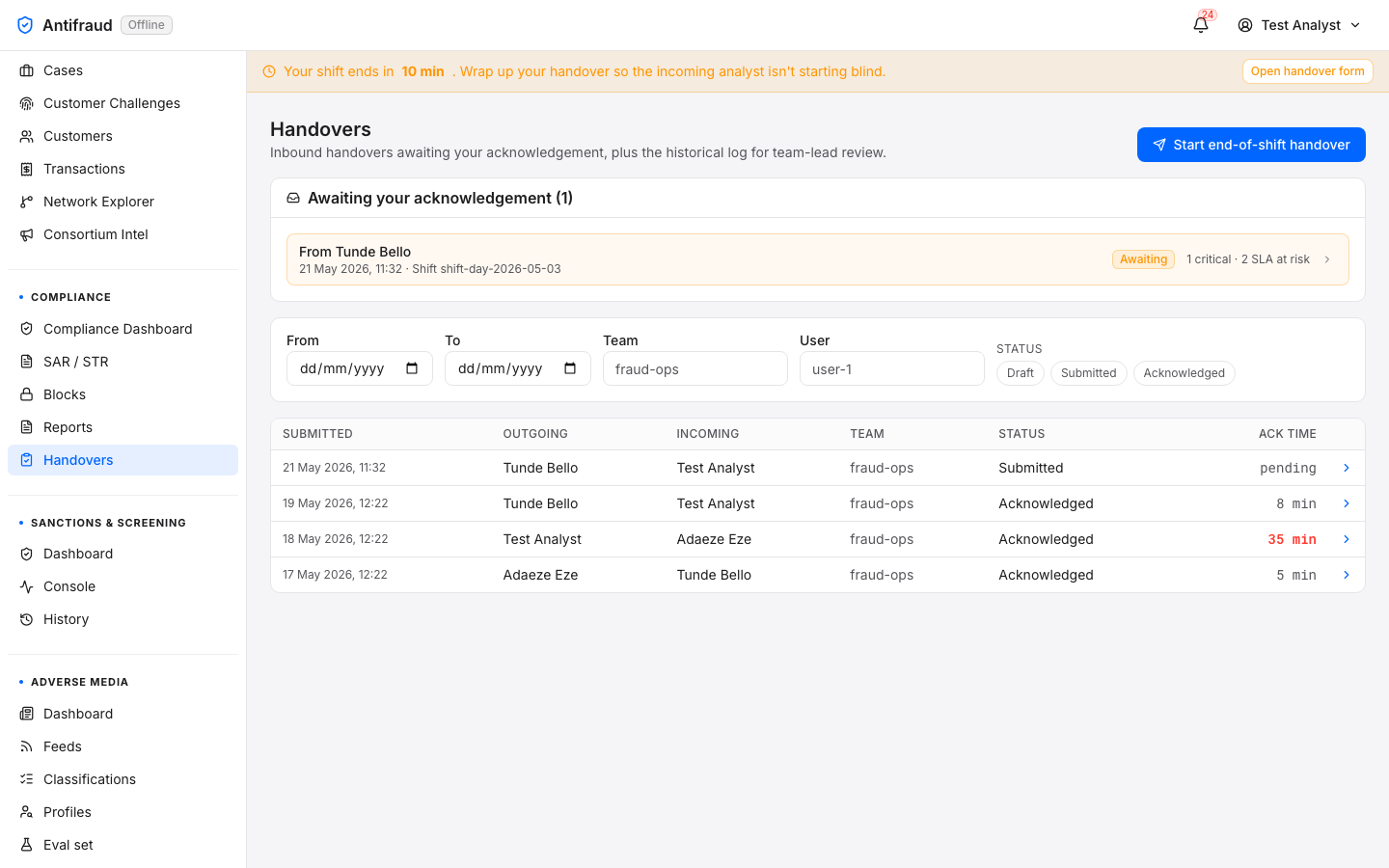
Task: Open Transactions from the sidebar
Action: 123,169
